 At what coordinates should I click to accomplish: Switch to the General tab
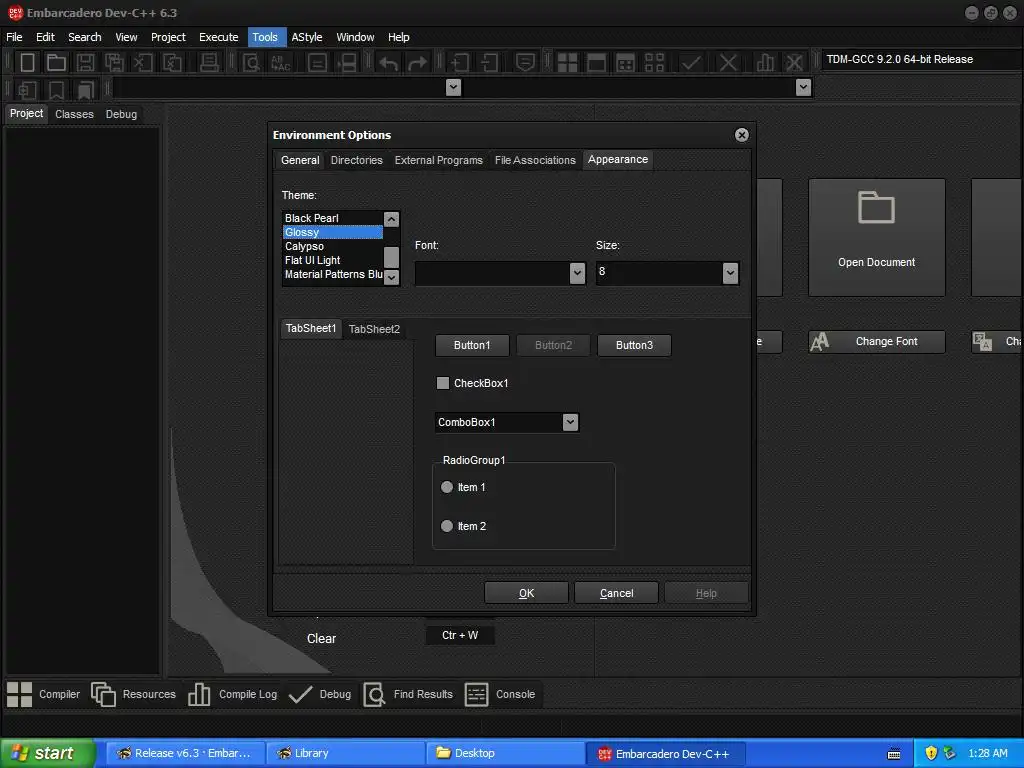click(300, 160)
